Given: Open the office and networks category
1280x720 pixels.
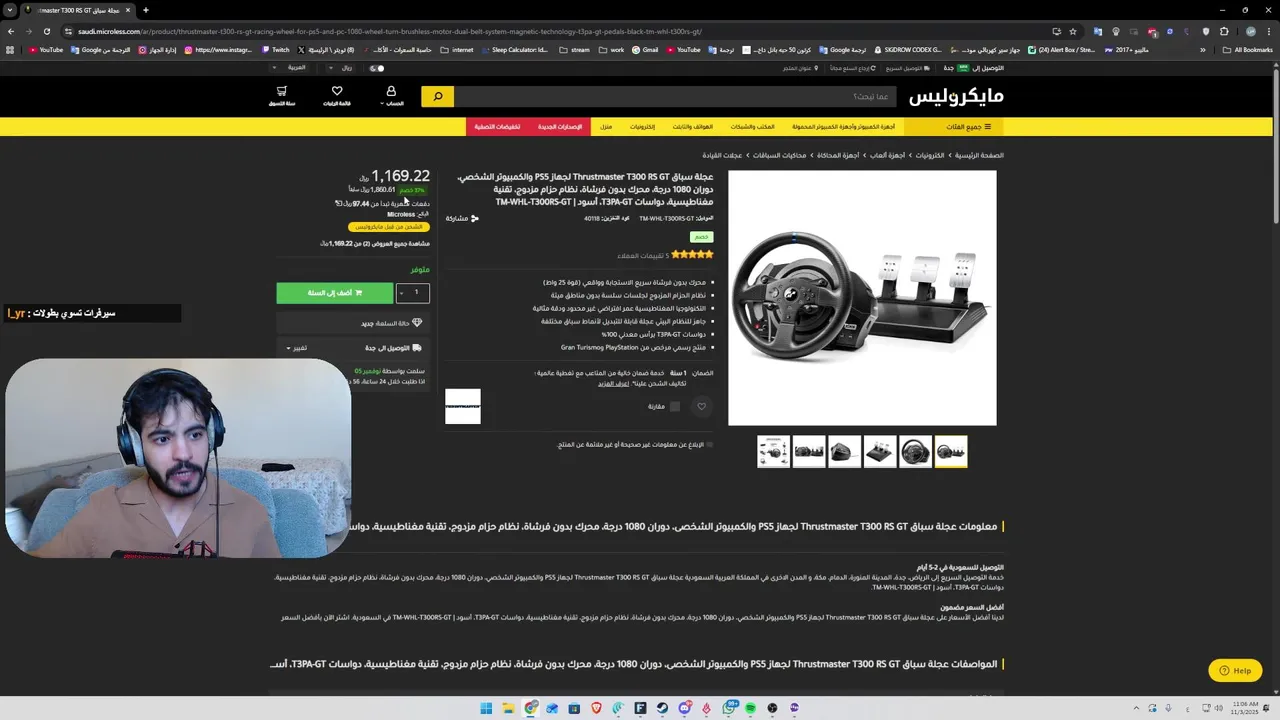Looking at the screenshot, I should click(752, 127).
